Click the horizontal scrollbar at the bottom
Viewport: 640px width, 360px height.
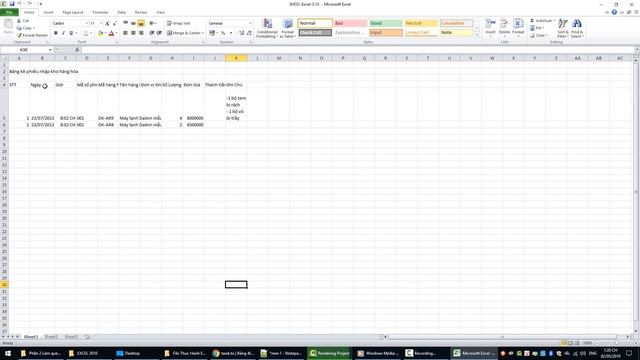coord(502,337)
